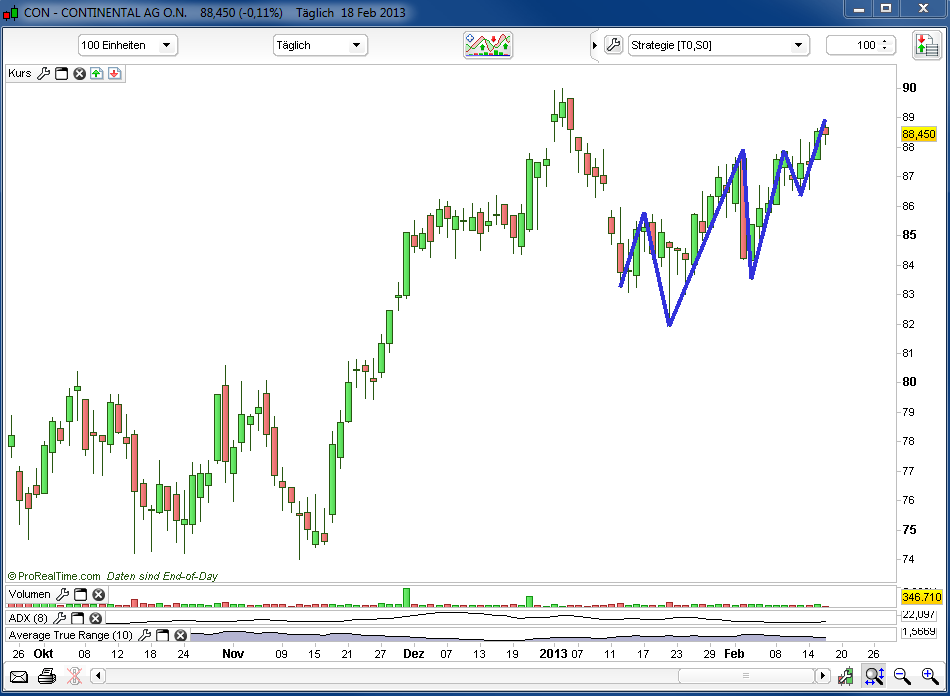Open the 100 Einheiten dropdown
Image resolution: width=950 pixels, height=696 pixels.
pyautogui.click(x=127, y=45)
